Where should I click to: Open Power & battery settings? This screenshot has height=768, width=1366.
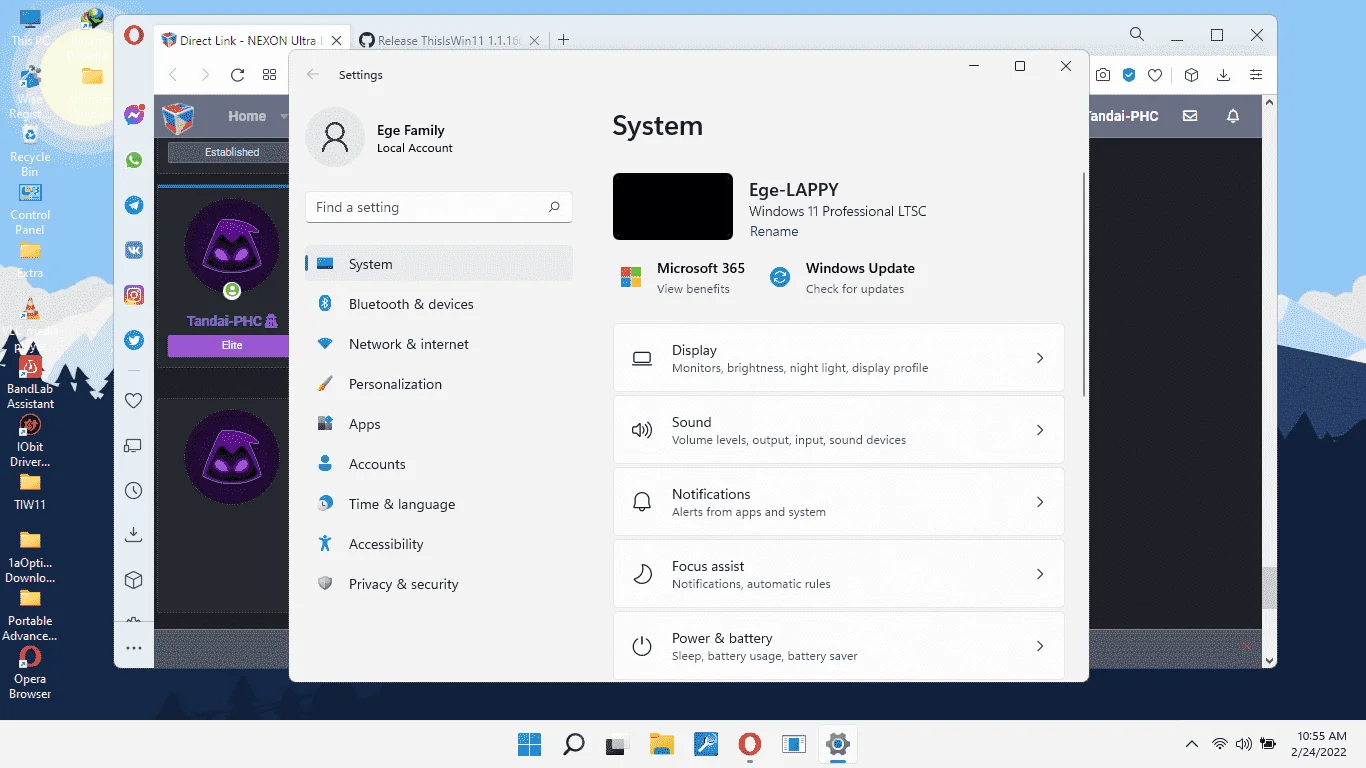[838, 645]
